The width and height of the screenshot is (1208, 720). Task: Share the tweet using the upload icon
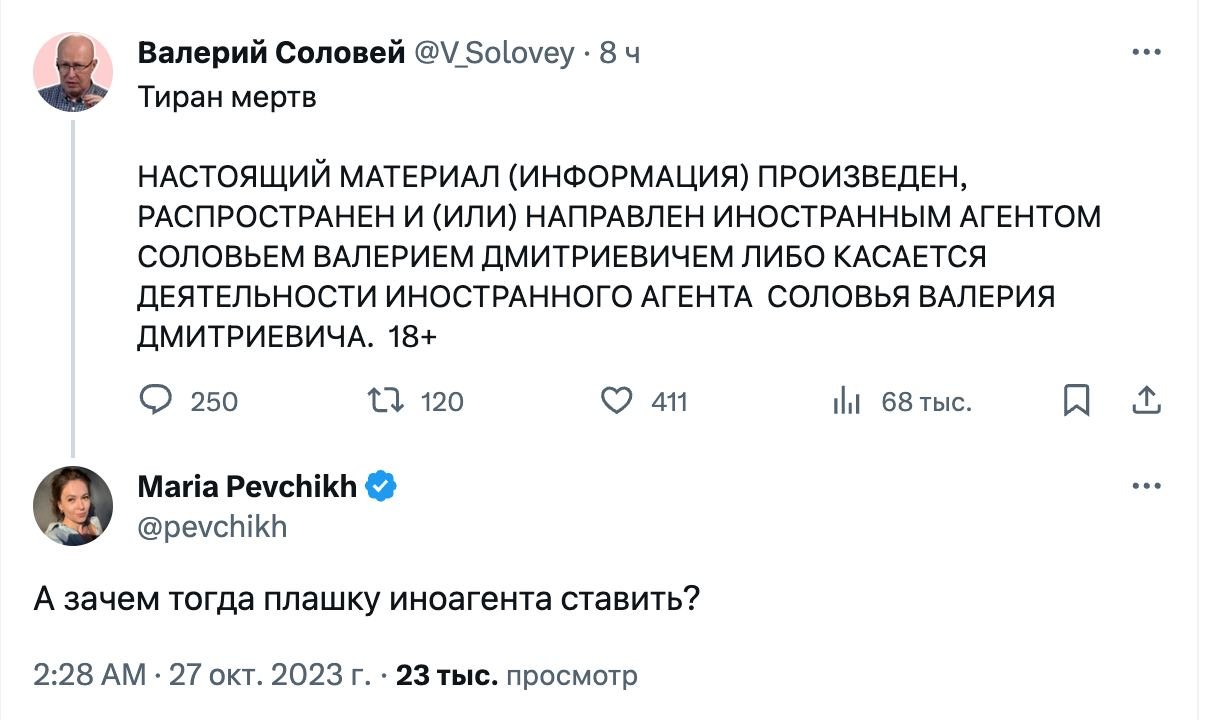click(1145, 401)
